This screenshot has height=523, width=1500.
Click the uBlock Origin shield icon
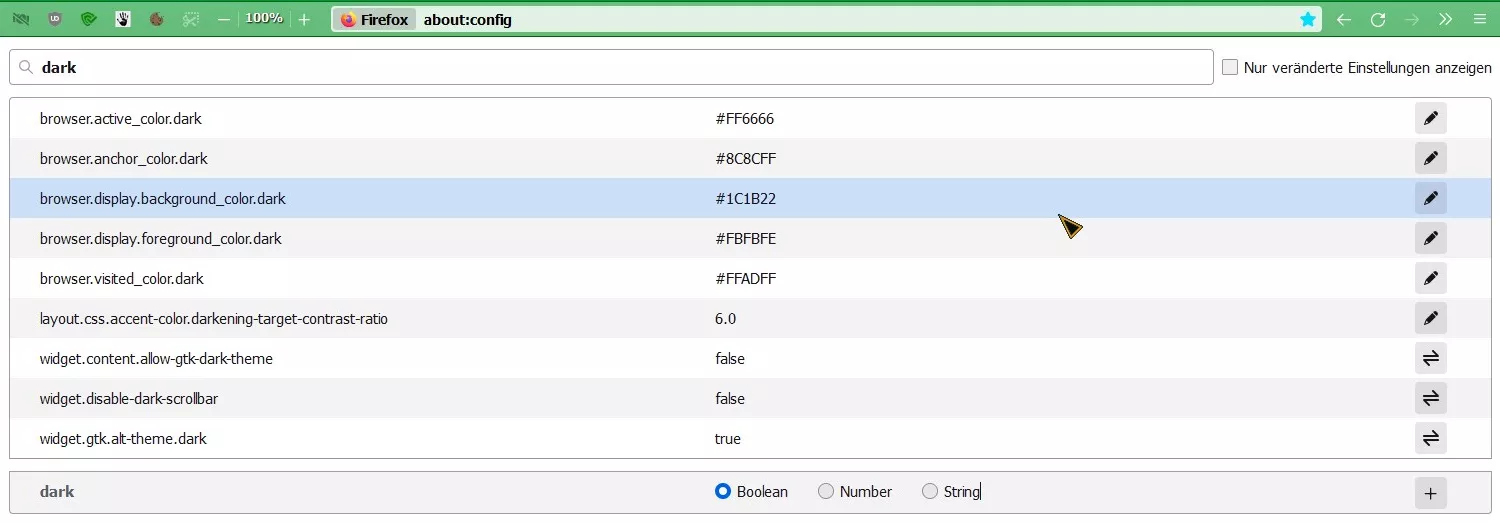coord(56,19)
